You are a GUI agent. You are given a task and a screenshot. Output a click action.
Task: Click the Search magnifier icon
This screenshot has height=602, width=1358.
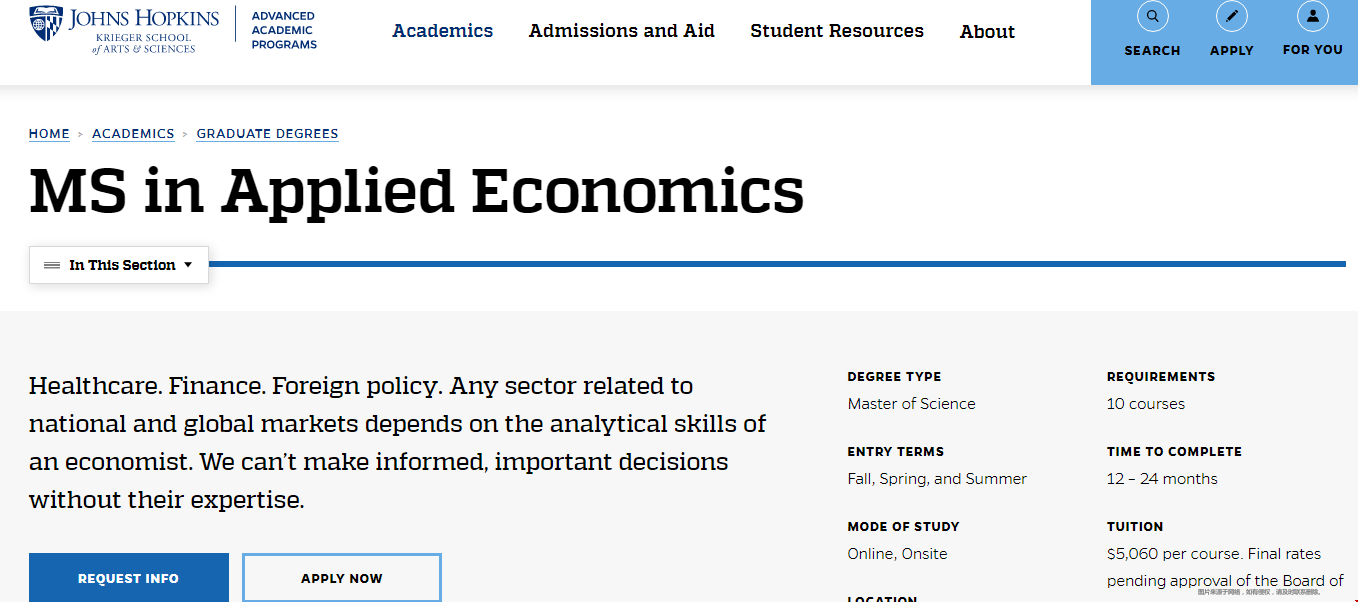click(x=1152, y=16)
